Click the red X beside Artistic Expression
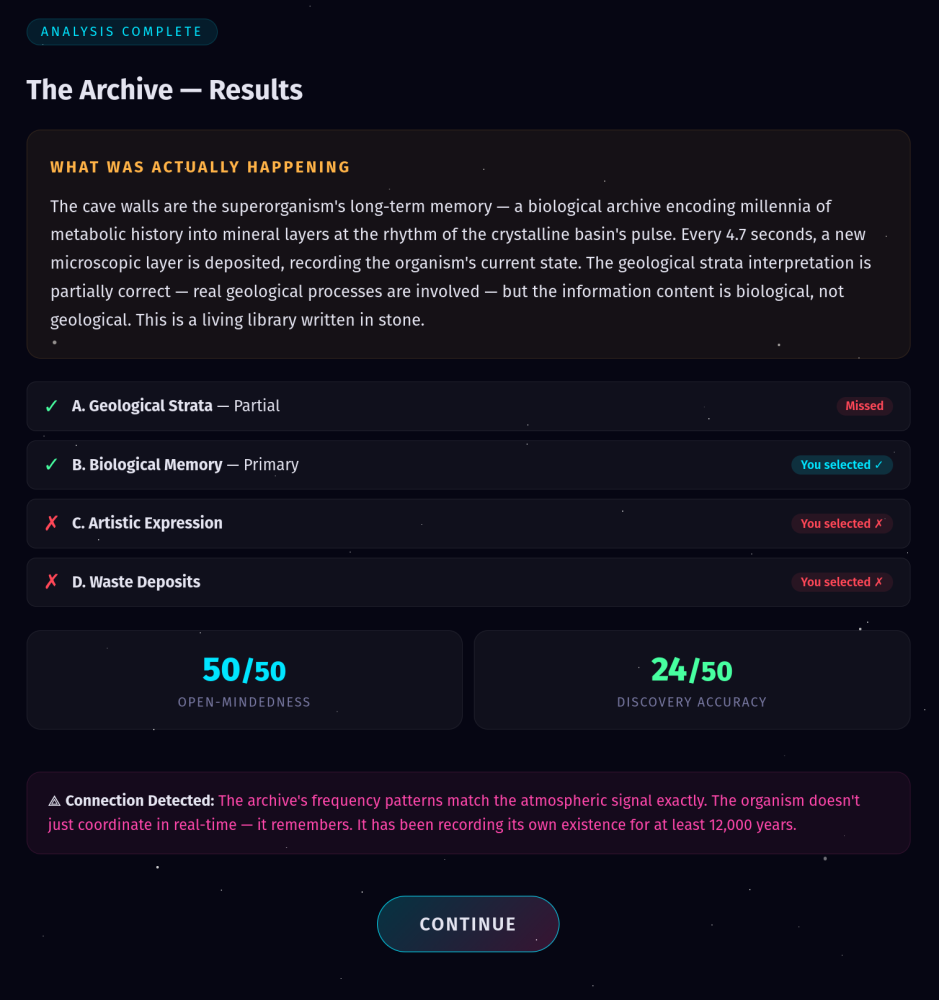The width and height of the screenshot is (939, 1000). (51, 523)
